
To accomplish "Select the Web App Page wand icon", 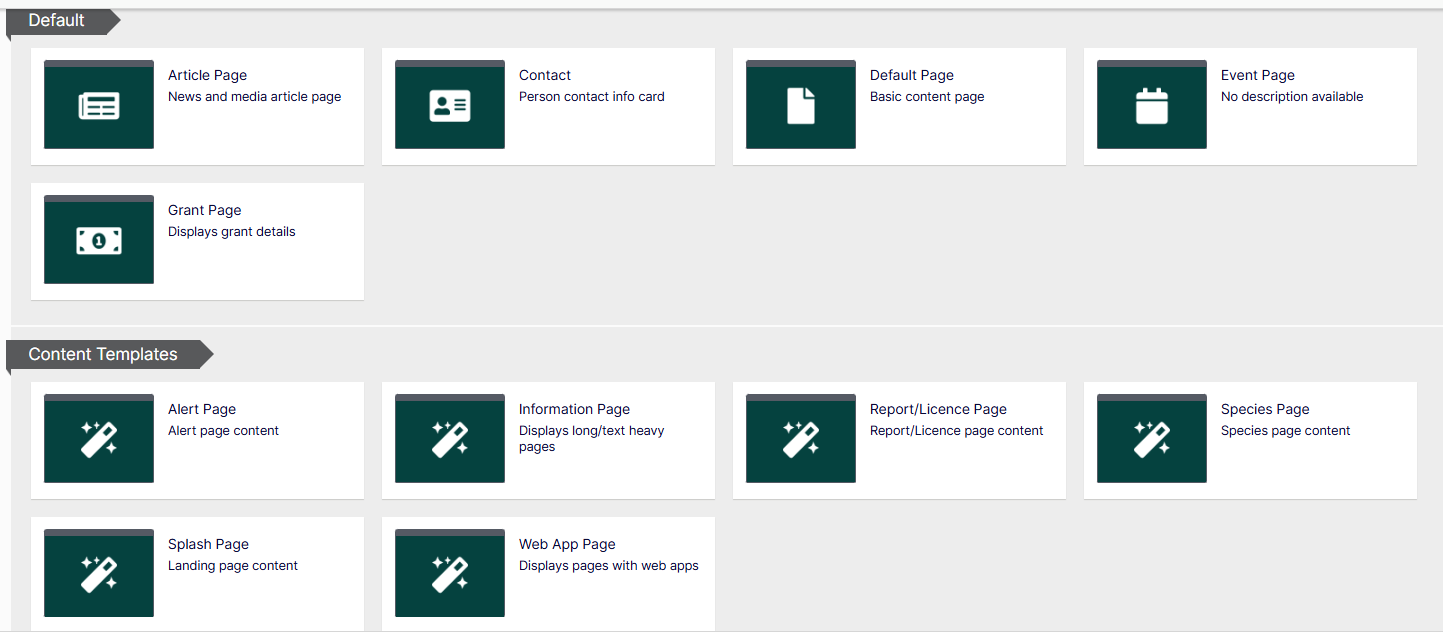I will [x=450, y=575].
